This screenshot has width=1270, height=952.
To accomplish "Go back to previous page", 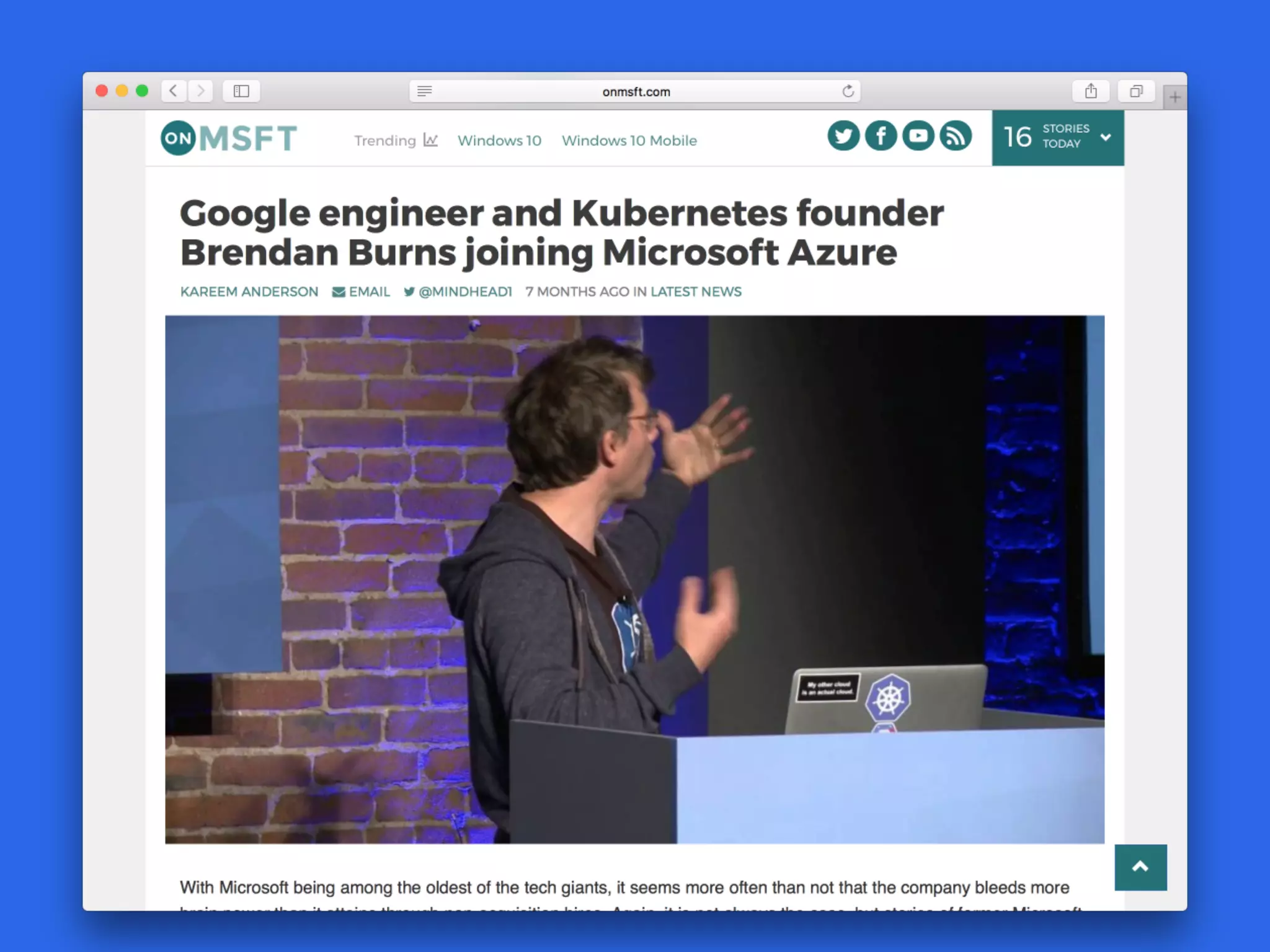I will pos(174,91).
